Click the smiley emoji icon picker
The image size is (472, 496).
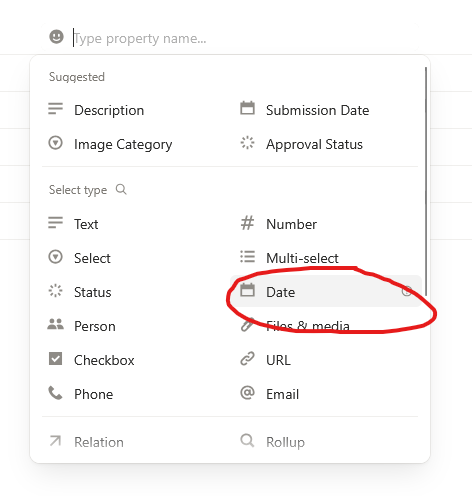56,37
